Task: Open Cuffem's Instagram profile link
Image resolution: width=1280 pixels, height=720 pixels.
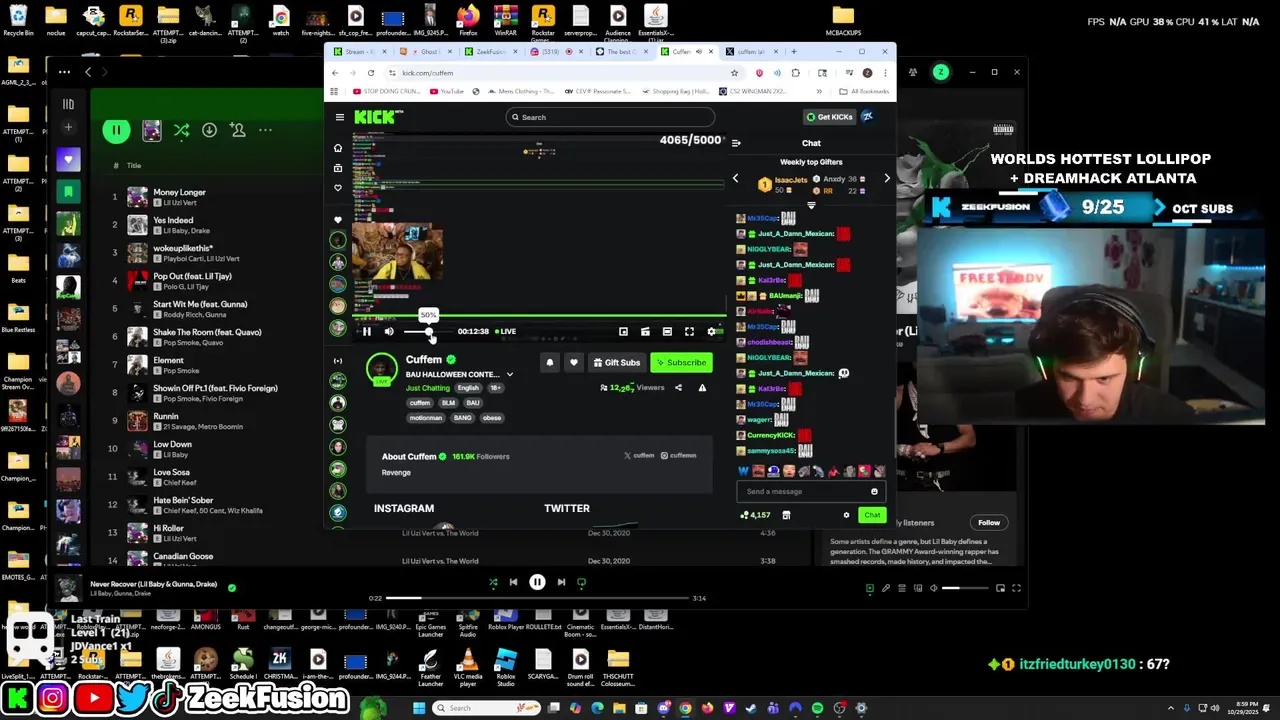Action: tap(678, 455)
